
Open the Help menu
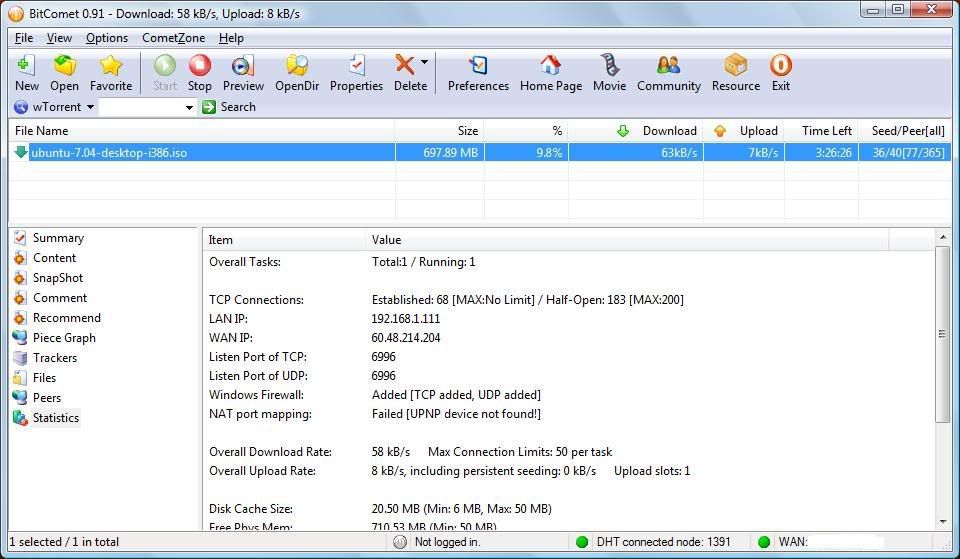[x=231, y=38]
